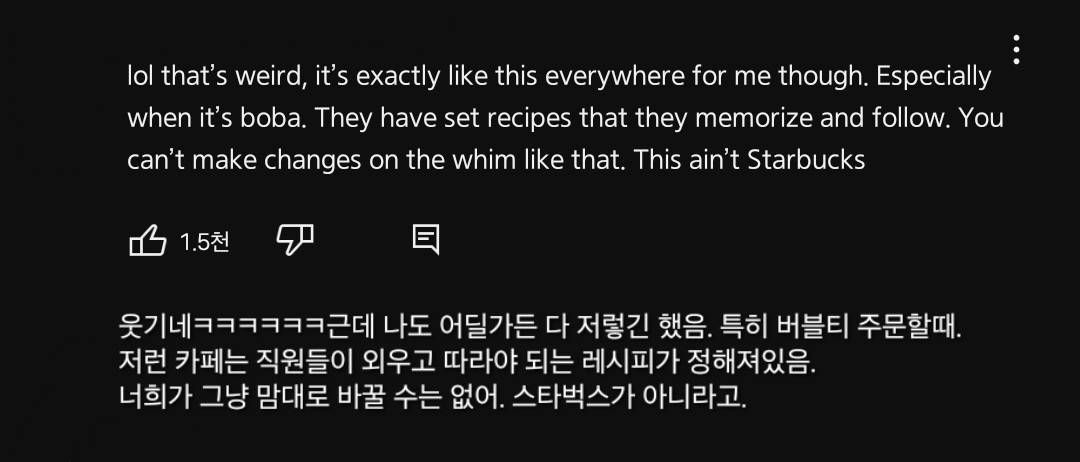1080x462 pixels.
Task: Like the comment with thumbs-up icon
Action: click(x=148, y=240)
